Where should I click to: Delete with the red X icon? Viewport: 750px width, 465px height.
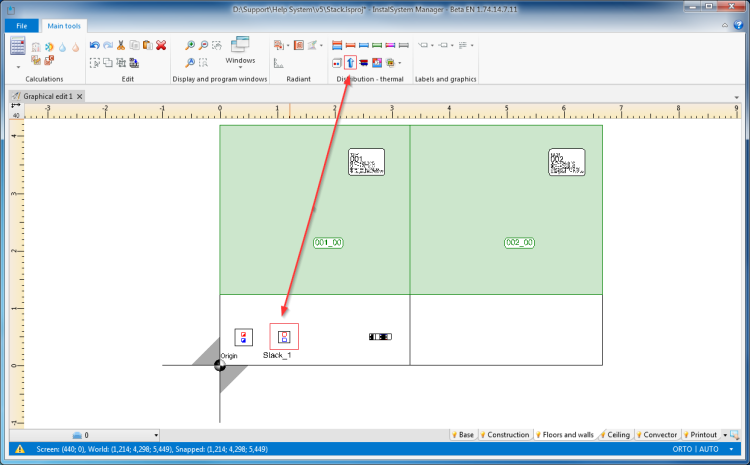tap(161, 45)
